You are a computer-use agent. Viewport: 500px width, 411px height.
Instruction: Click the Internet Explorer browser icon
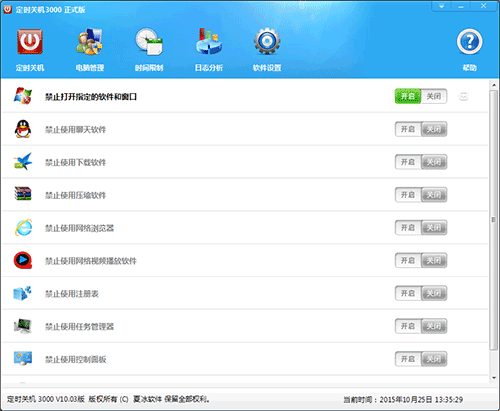[23, 227]
